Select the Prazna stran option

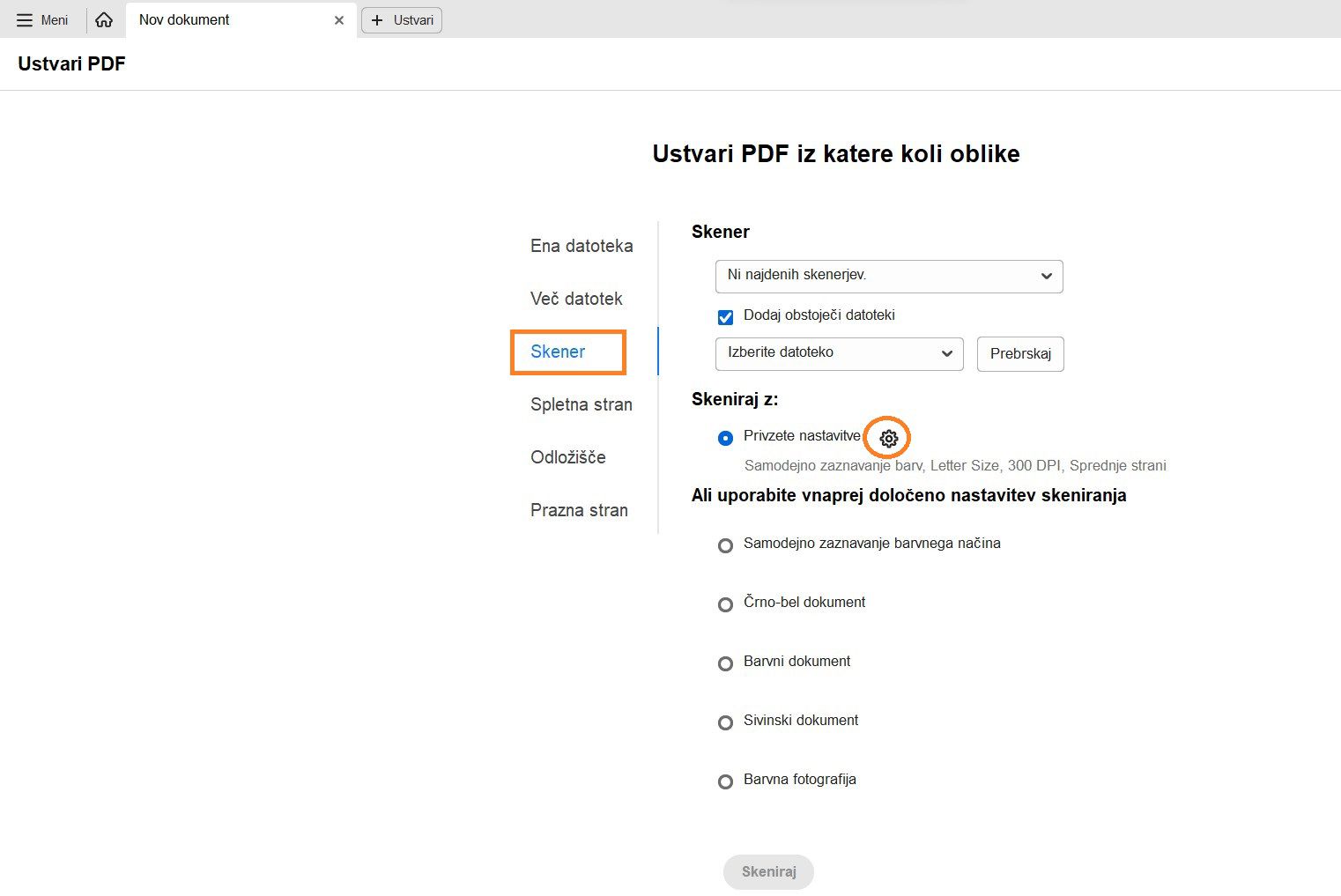[578, 510]
